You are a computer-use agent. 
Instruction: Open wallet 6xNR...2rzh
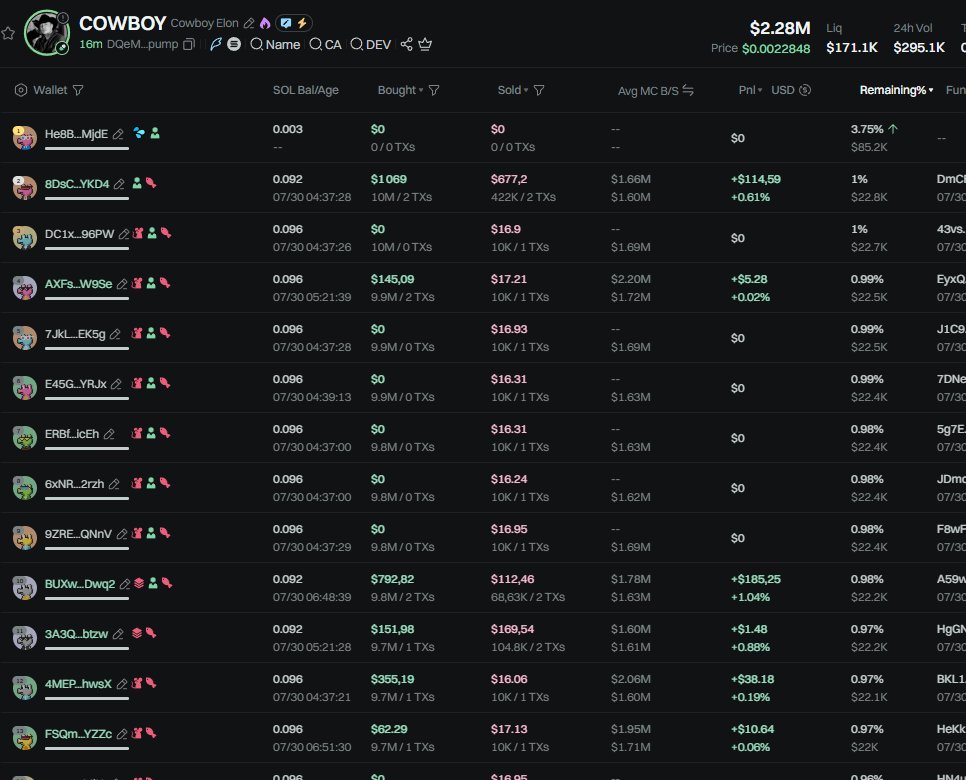(x=75, y=484)
